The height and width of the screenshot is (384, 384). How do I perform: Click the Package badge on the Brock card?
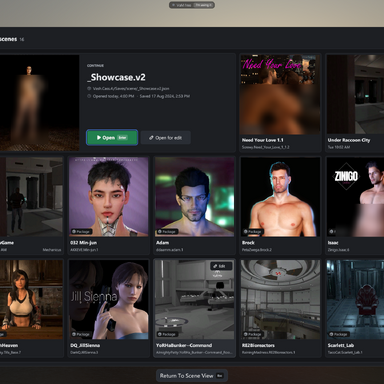click(x=253, y=231)
